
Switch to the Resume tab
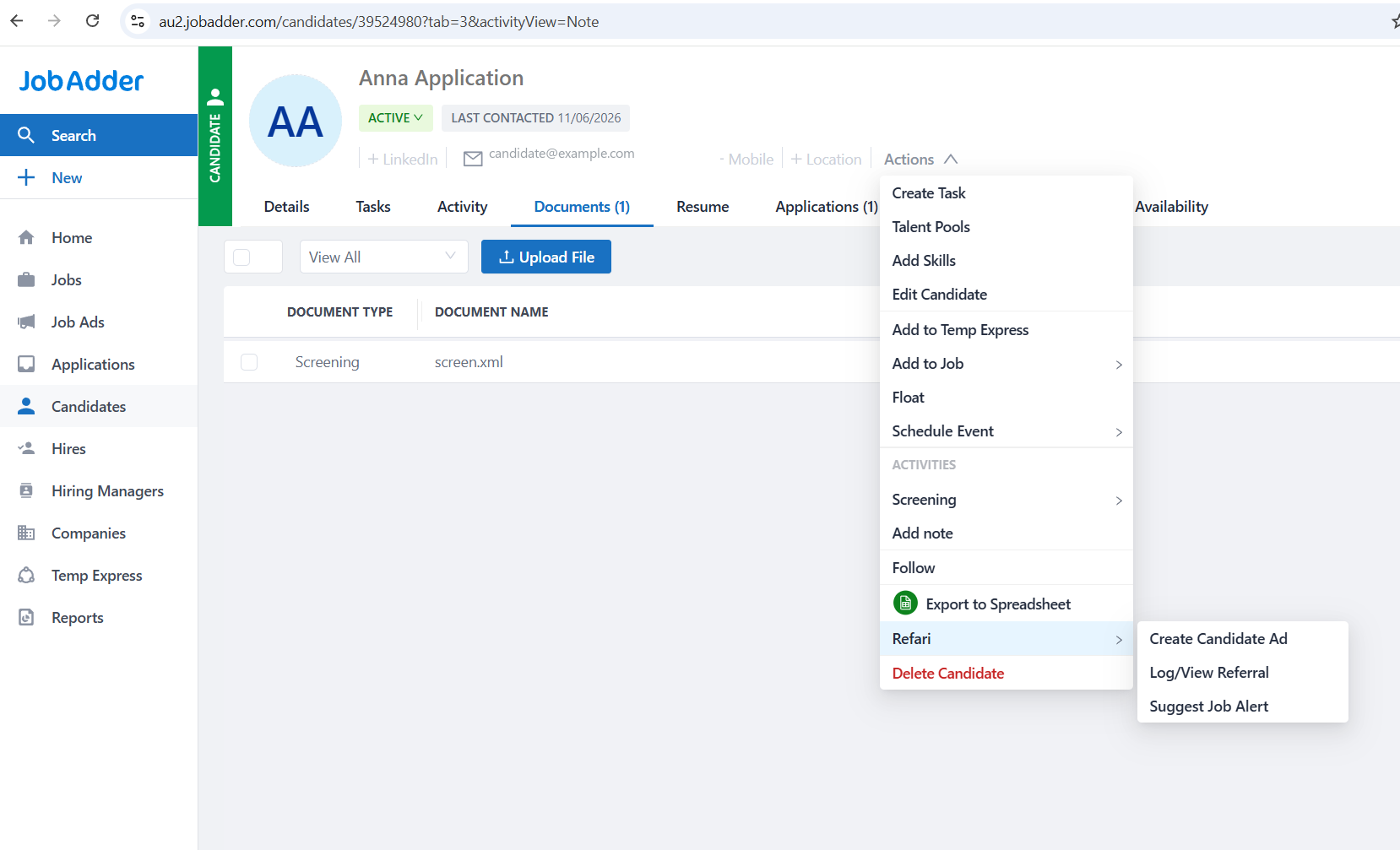(x=703, y=207)
